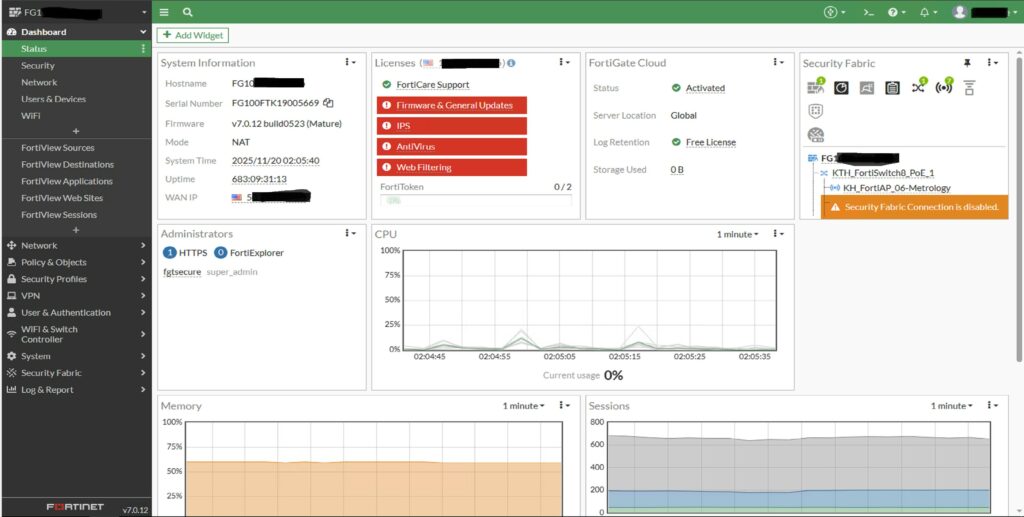Click the search magnifier in top bar
This screenshot has width=1024, height=517.
[x=188, y=12]
